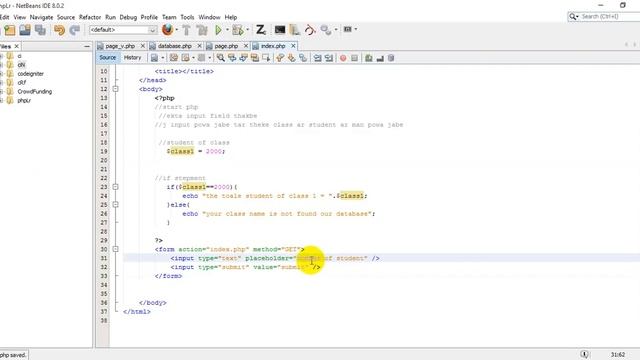Click the Shift Line Left icon
The image size is (640, 360).
(317, 58)
